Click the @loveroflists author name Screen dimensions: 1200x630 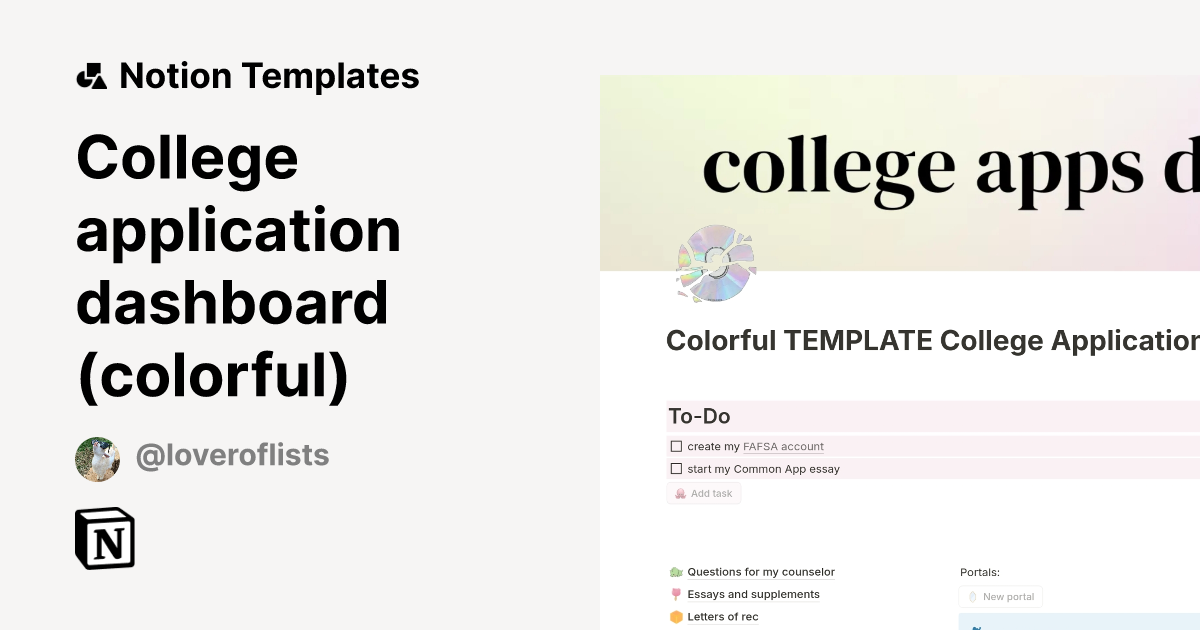(x=232, y=456)
